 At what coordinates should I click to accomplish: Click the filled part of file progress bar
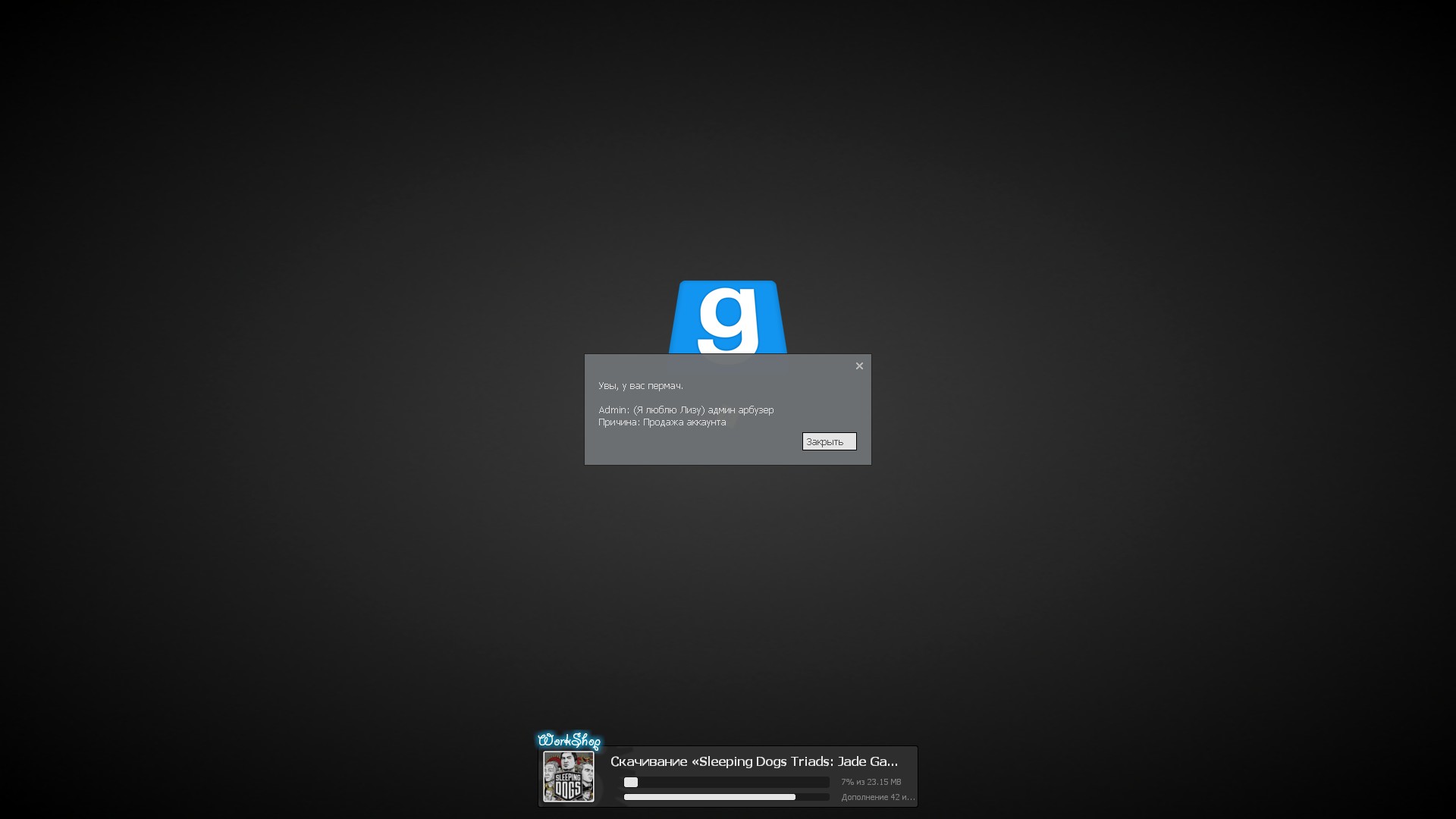pyautogui.click(x=630, y=782)
